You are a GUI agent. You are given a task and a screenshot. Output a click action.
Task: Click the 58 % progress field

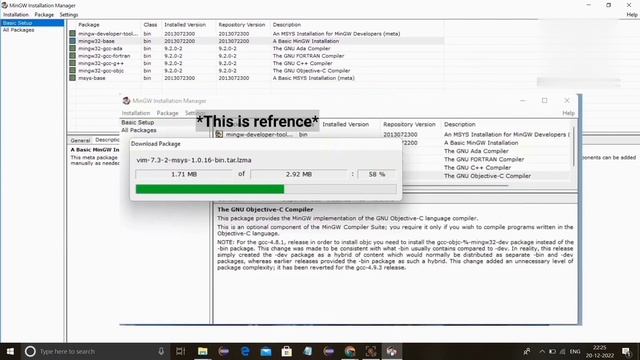[x=377, y=174]
